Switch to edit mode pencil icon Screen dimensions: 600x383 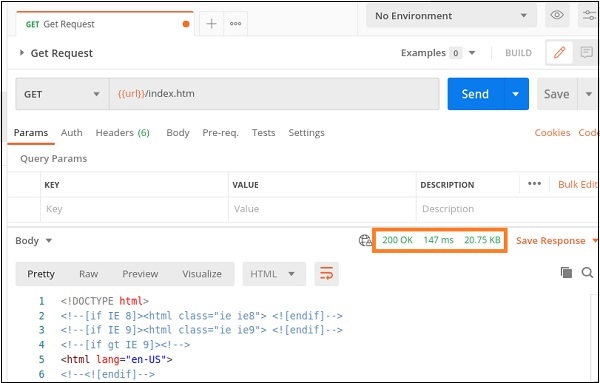(559, 52)
